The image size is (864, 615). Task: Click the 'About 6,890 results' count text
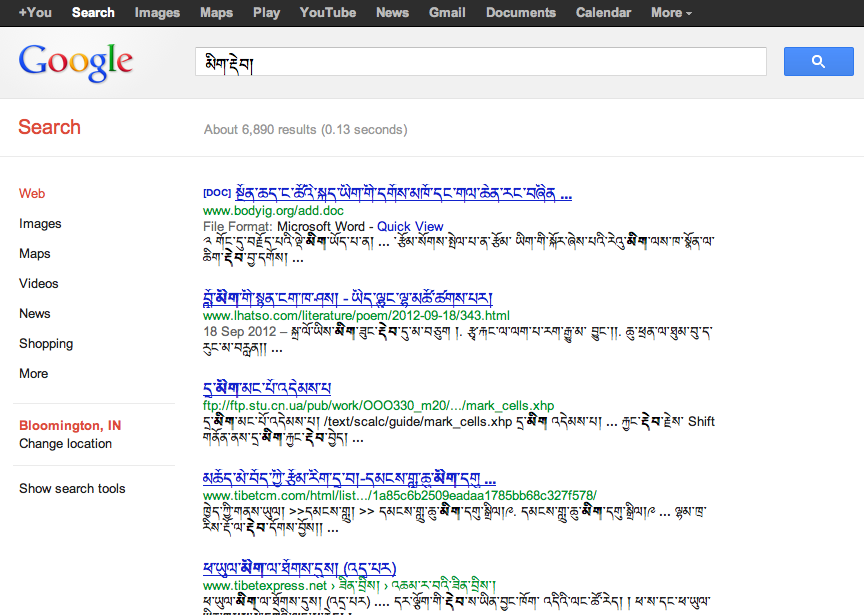306,130
